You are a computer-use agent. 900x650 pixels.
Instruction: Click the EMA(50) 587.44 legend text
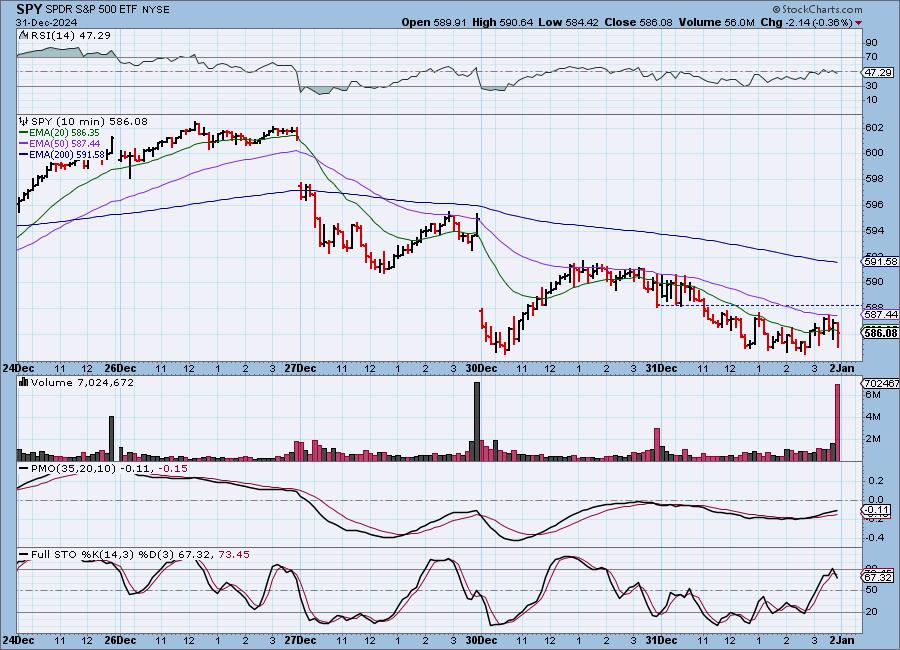point(64,144)
